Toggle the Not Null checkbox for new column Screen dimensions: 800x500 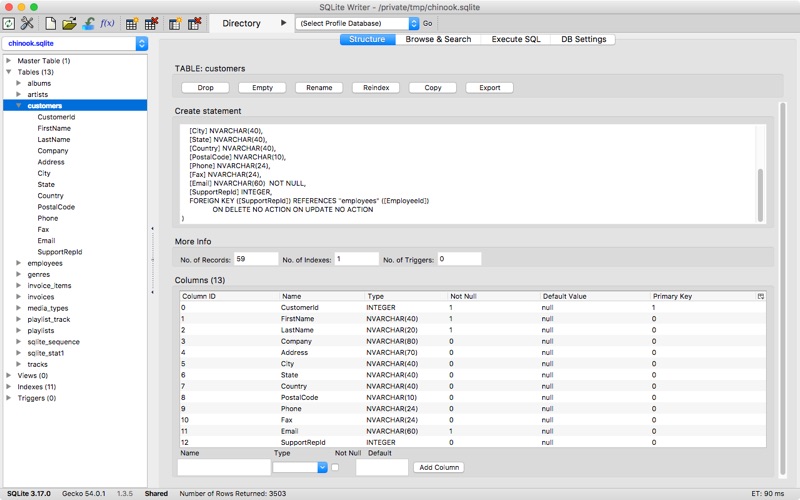tap(335, 467)
